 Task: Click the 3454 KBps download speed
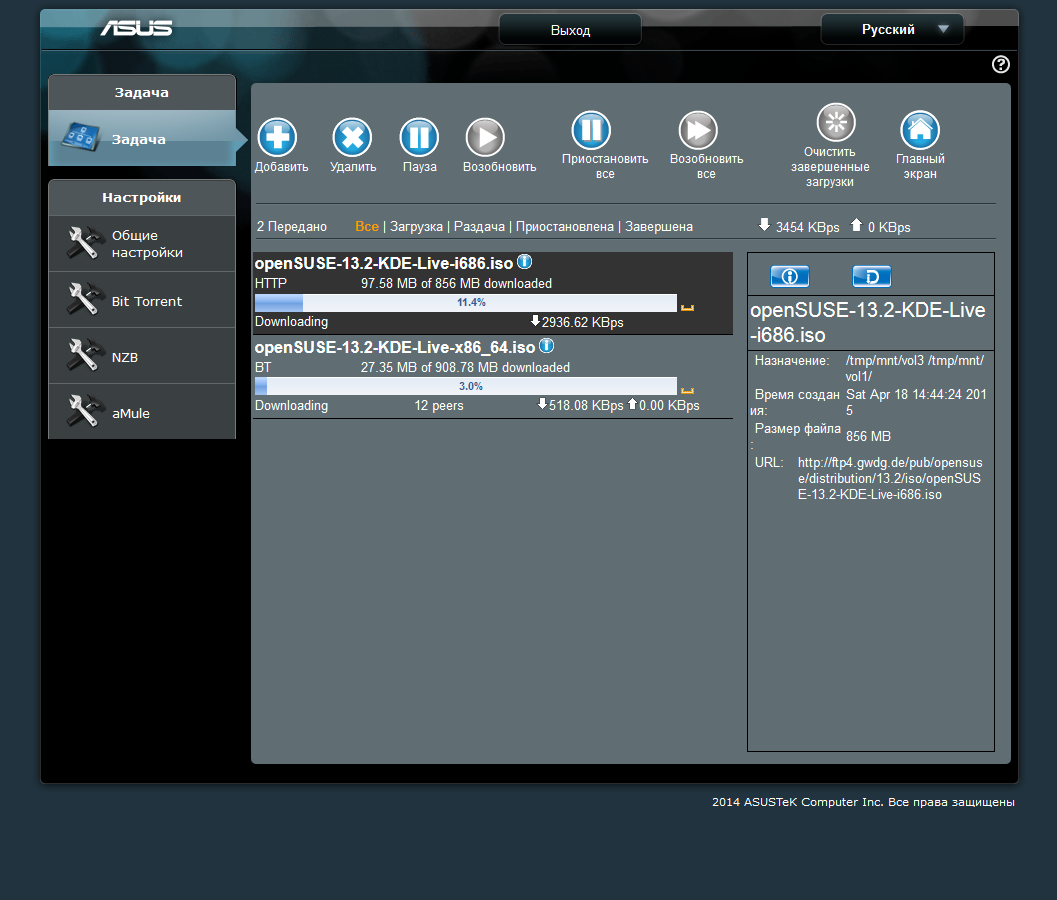click(807, 227)
